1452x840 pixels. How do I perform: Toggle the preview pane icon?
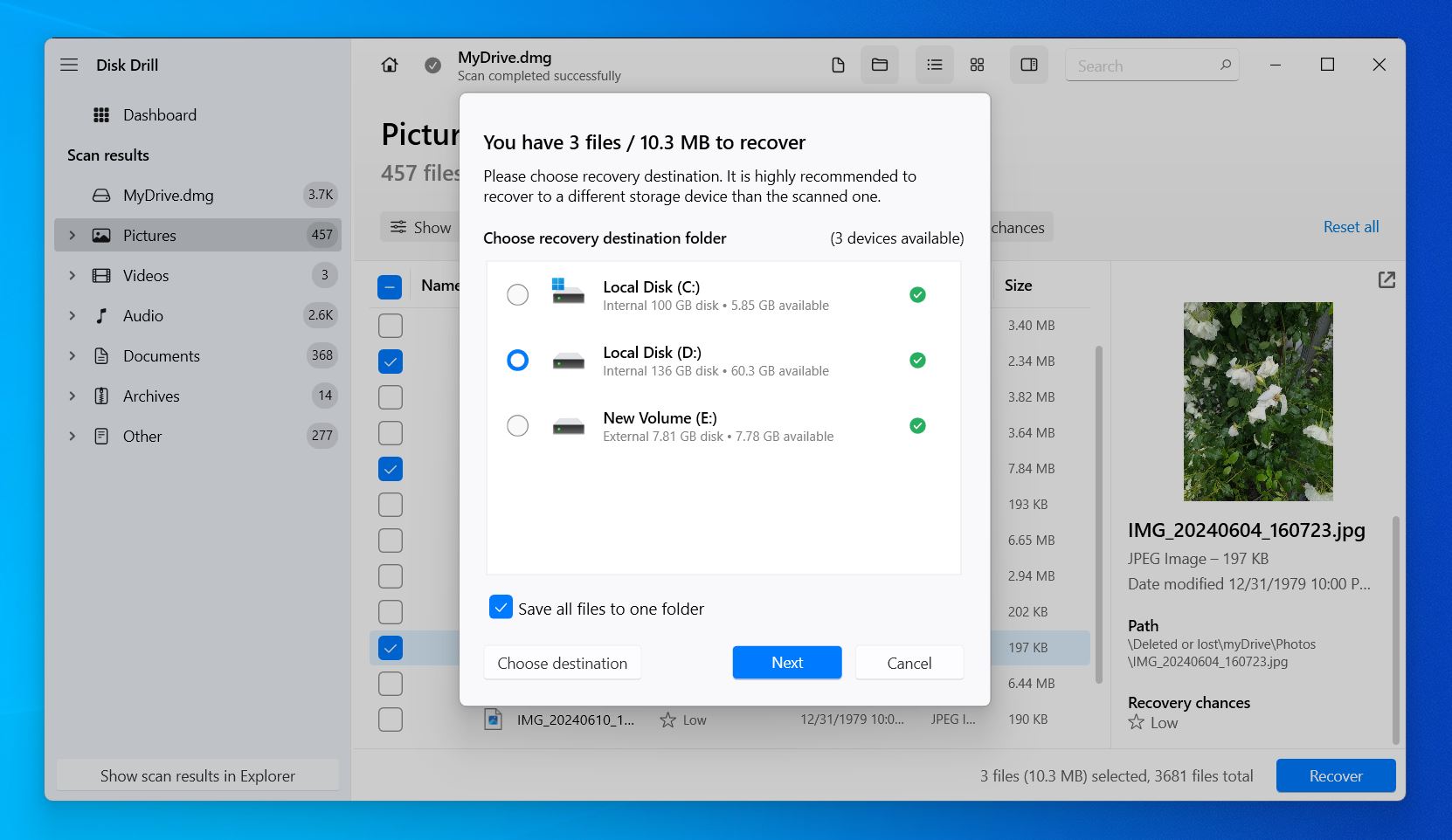tap(1029, 65)
